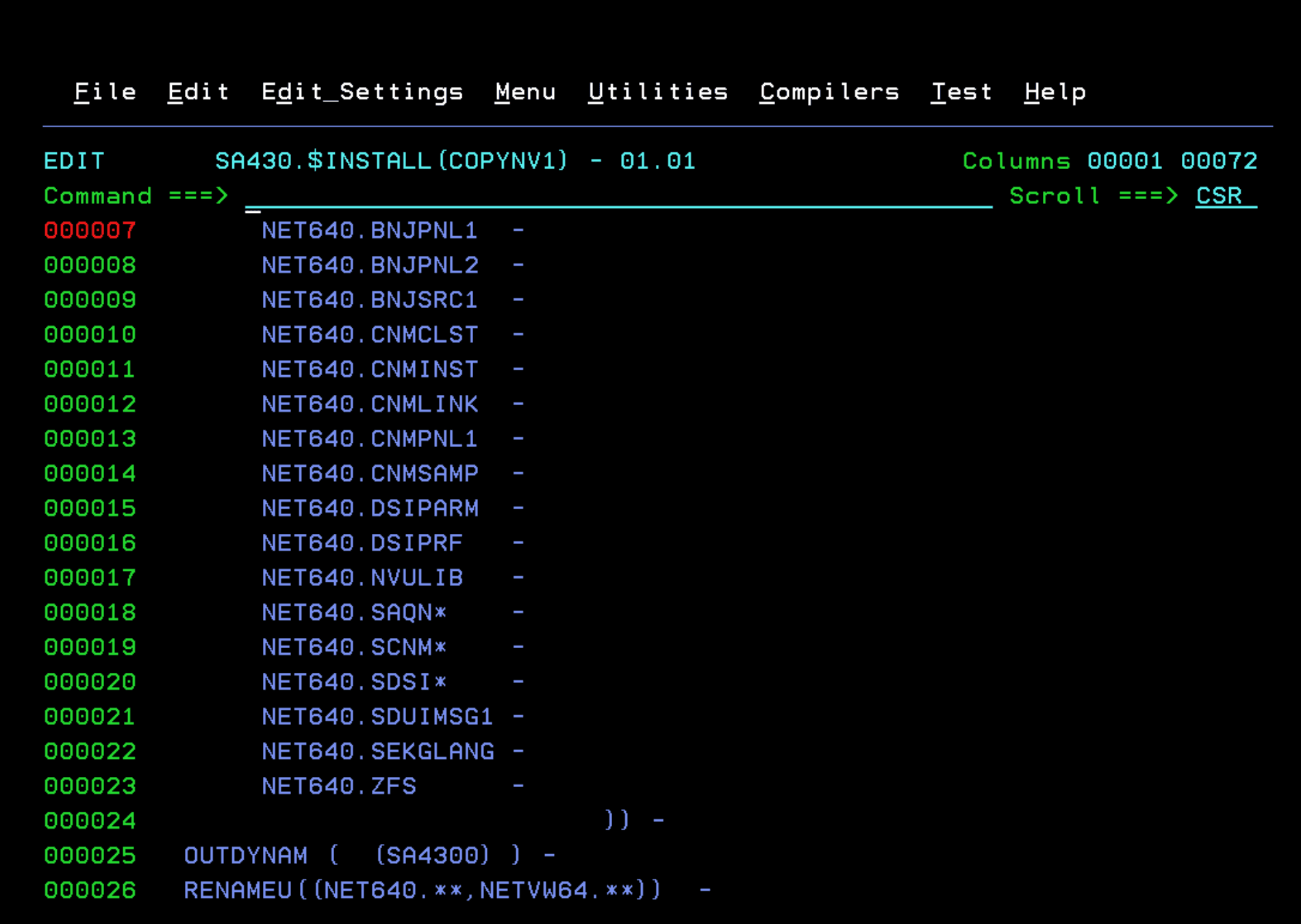1301x924 pixels.
Task: Click line number 000015
Action: click(x=89, y=508)
